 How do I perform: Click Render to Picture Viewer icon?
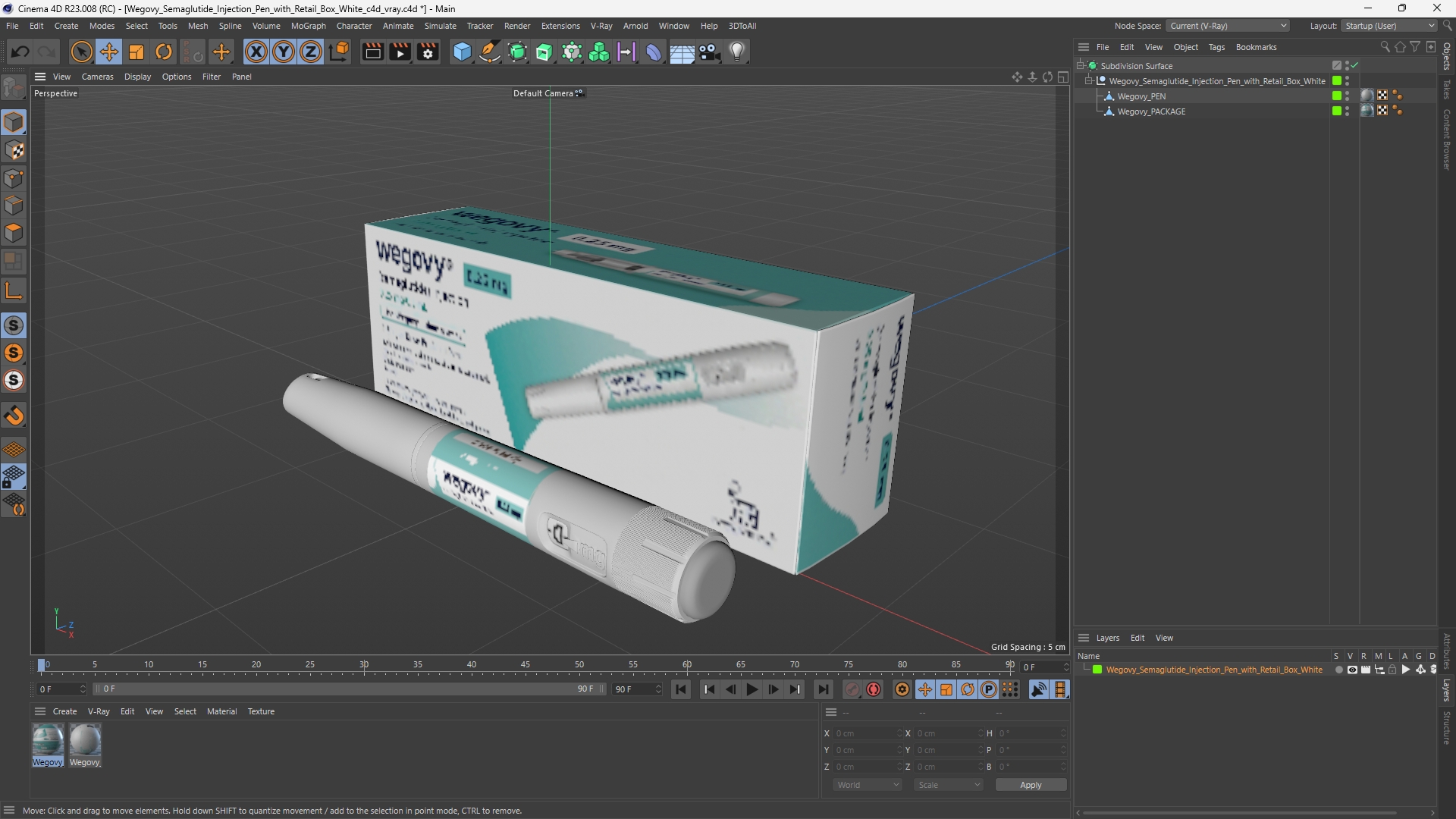click(400, 52)
